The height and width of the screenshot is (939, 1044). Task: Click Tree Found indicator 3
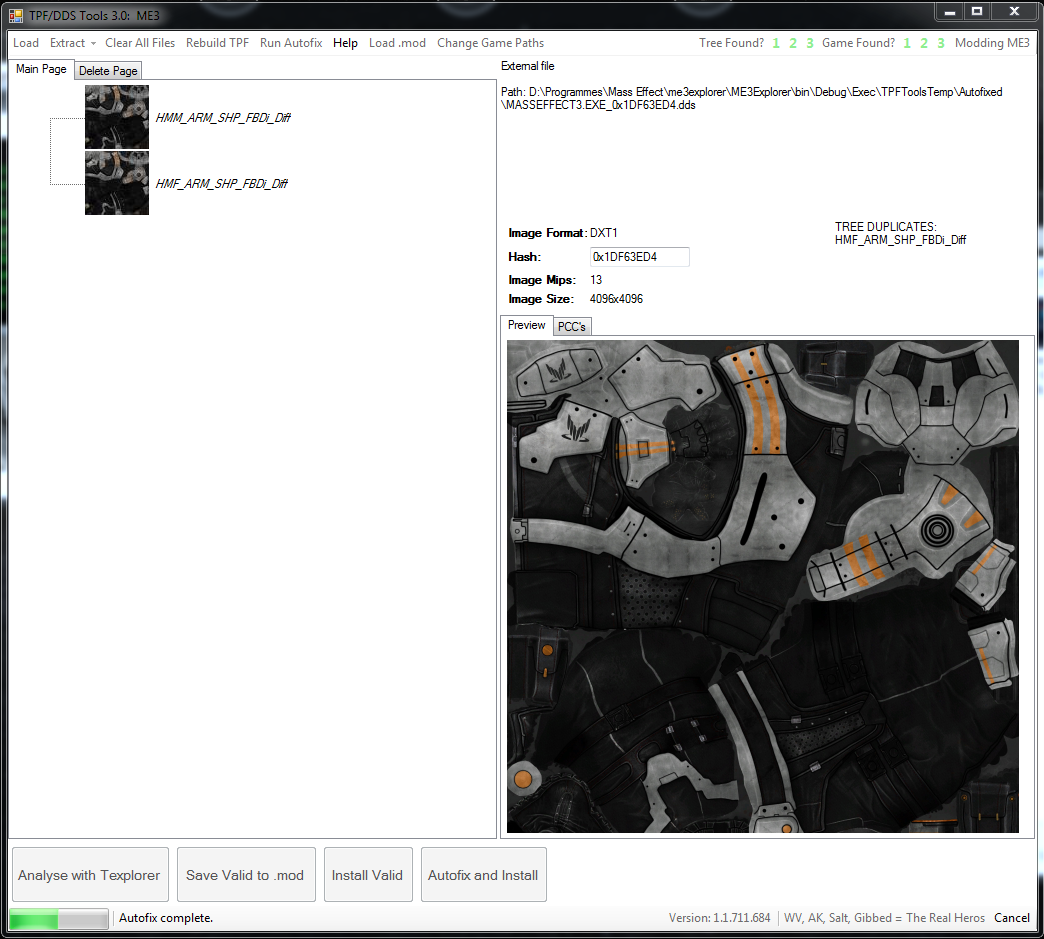[810, 43]
